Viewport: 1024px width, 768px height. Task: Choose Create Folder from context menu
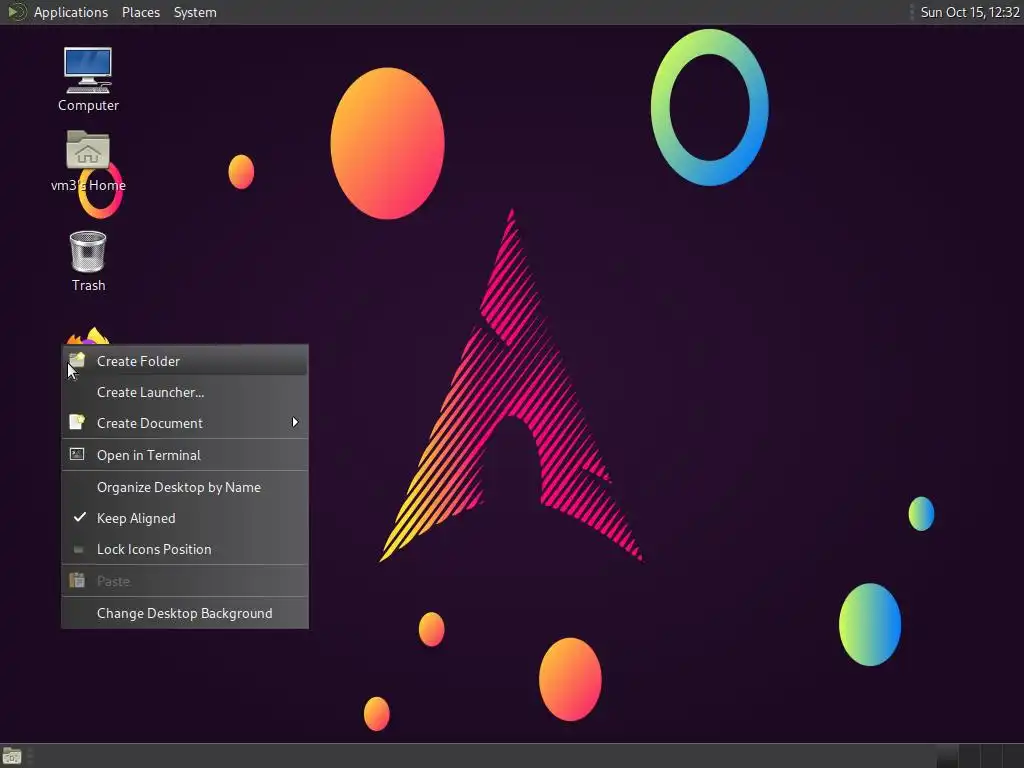[185, 360]
